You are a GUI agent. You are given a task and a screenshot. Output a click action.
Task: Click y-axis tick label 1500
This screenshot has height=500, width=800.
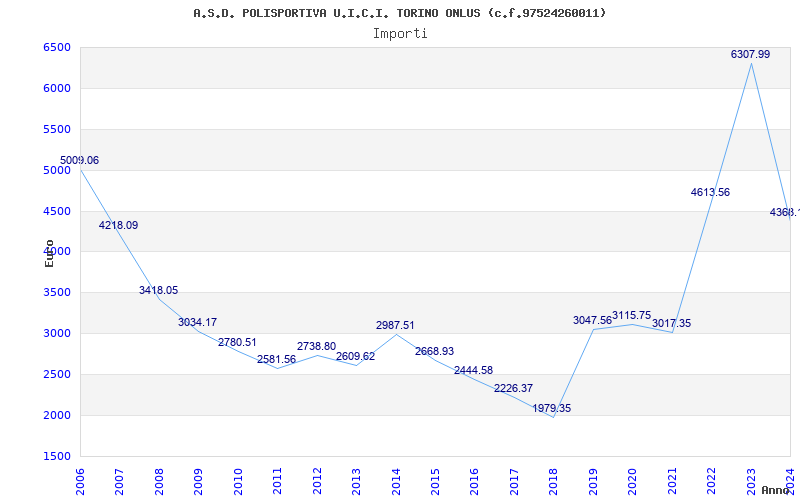[x=57, y=457]
